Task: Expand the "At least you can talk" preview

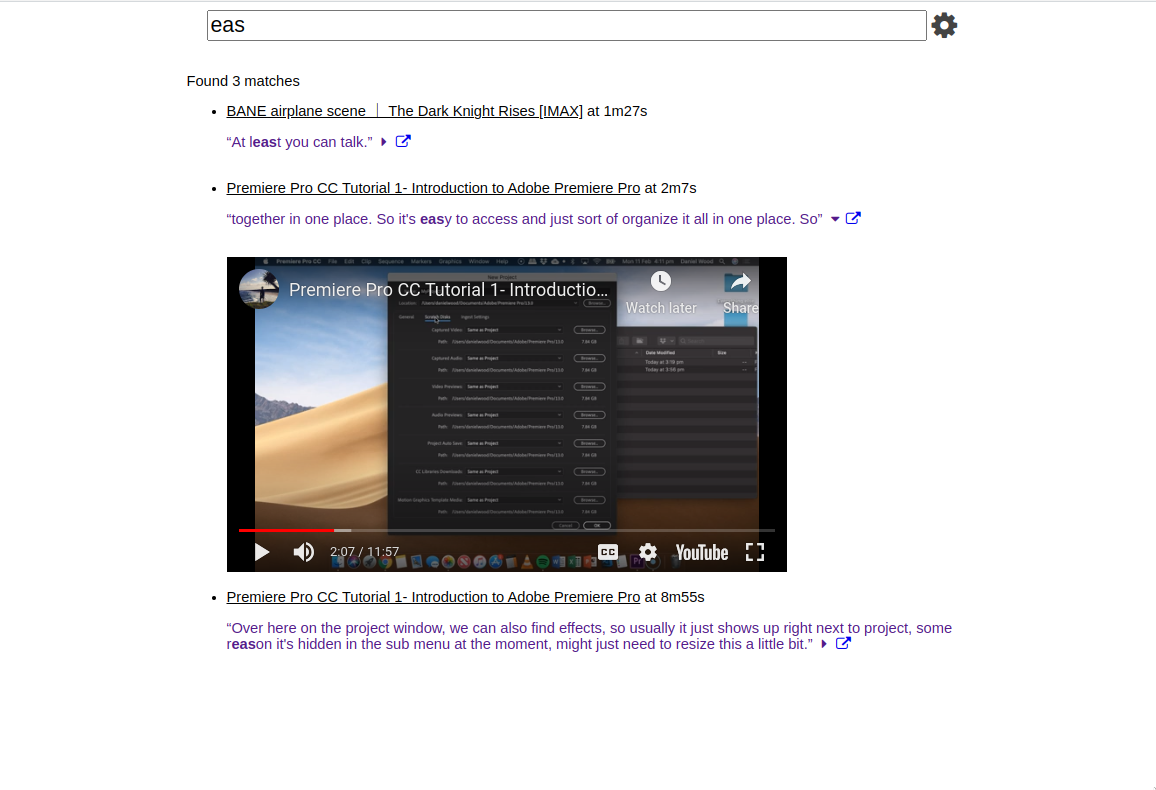Action: coord(383,141)
